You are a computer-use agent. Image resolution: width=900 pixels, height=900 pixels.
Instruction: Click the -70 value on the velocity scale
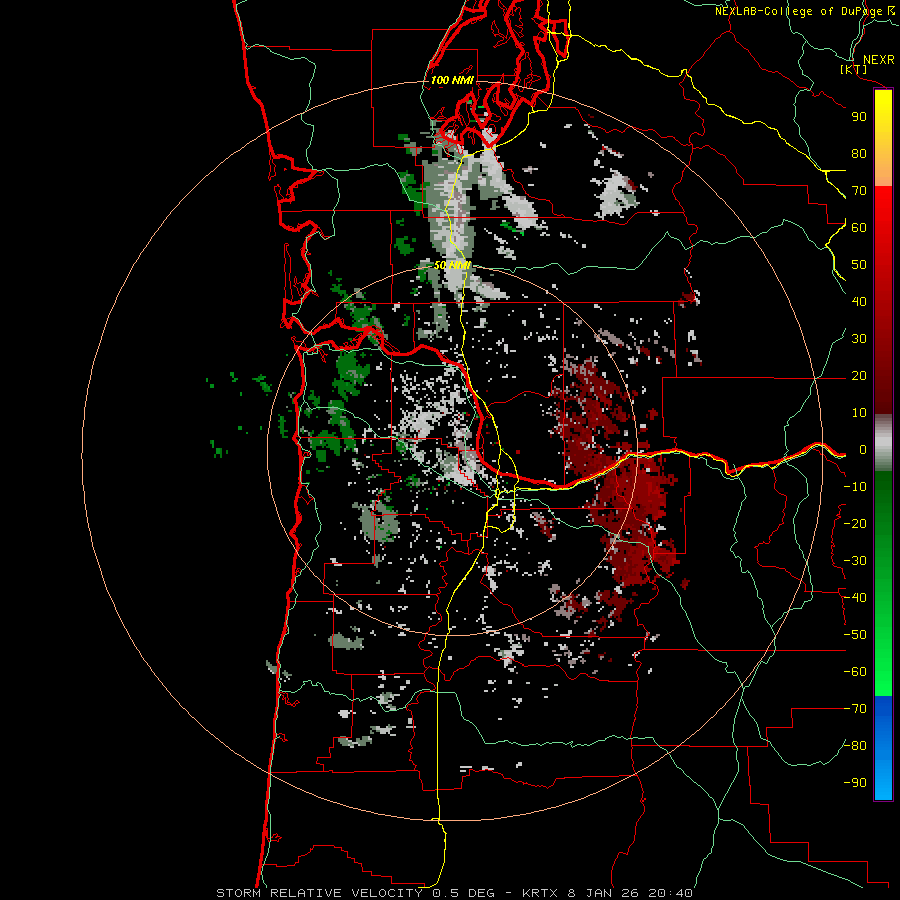855,709
